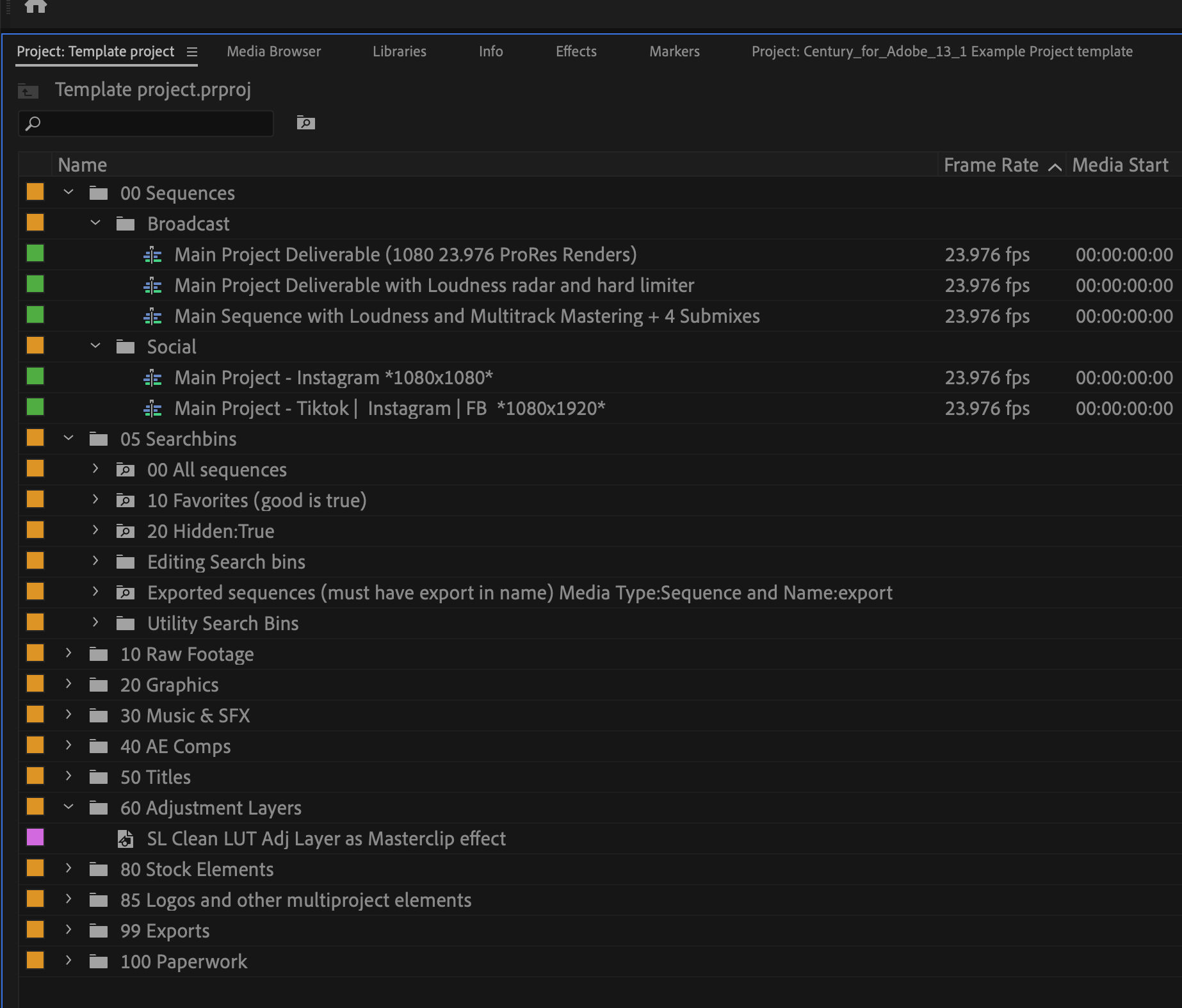1182x1008 pixels.
Task: Click the navigate up arrow beside Template project.prproj
Action: [x=26, y=92]
